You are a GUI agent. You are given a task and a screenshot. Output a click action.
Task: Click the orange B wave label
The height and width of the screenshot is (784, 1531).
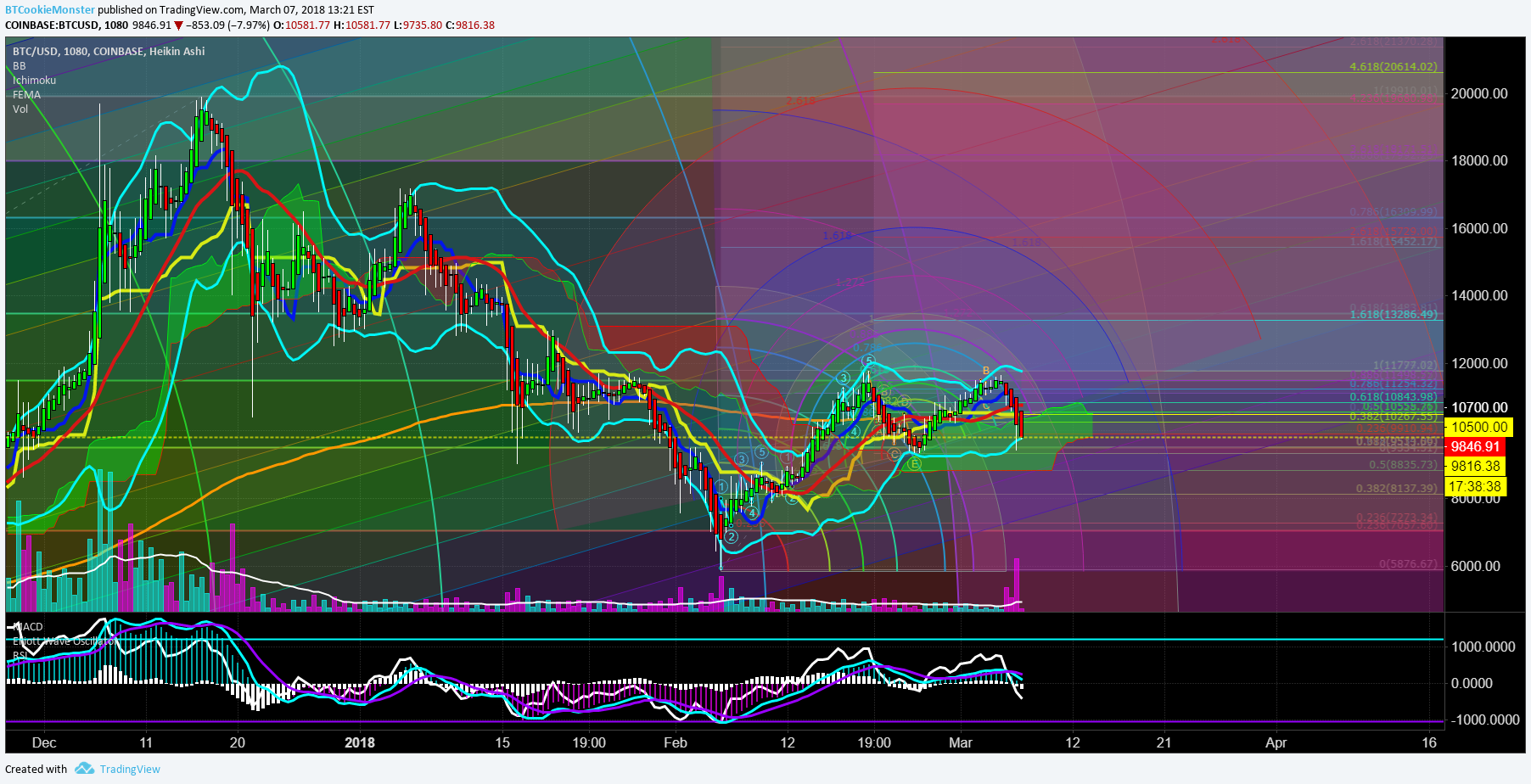tap(985, 371)
